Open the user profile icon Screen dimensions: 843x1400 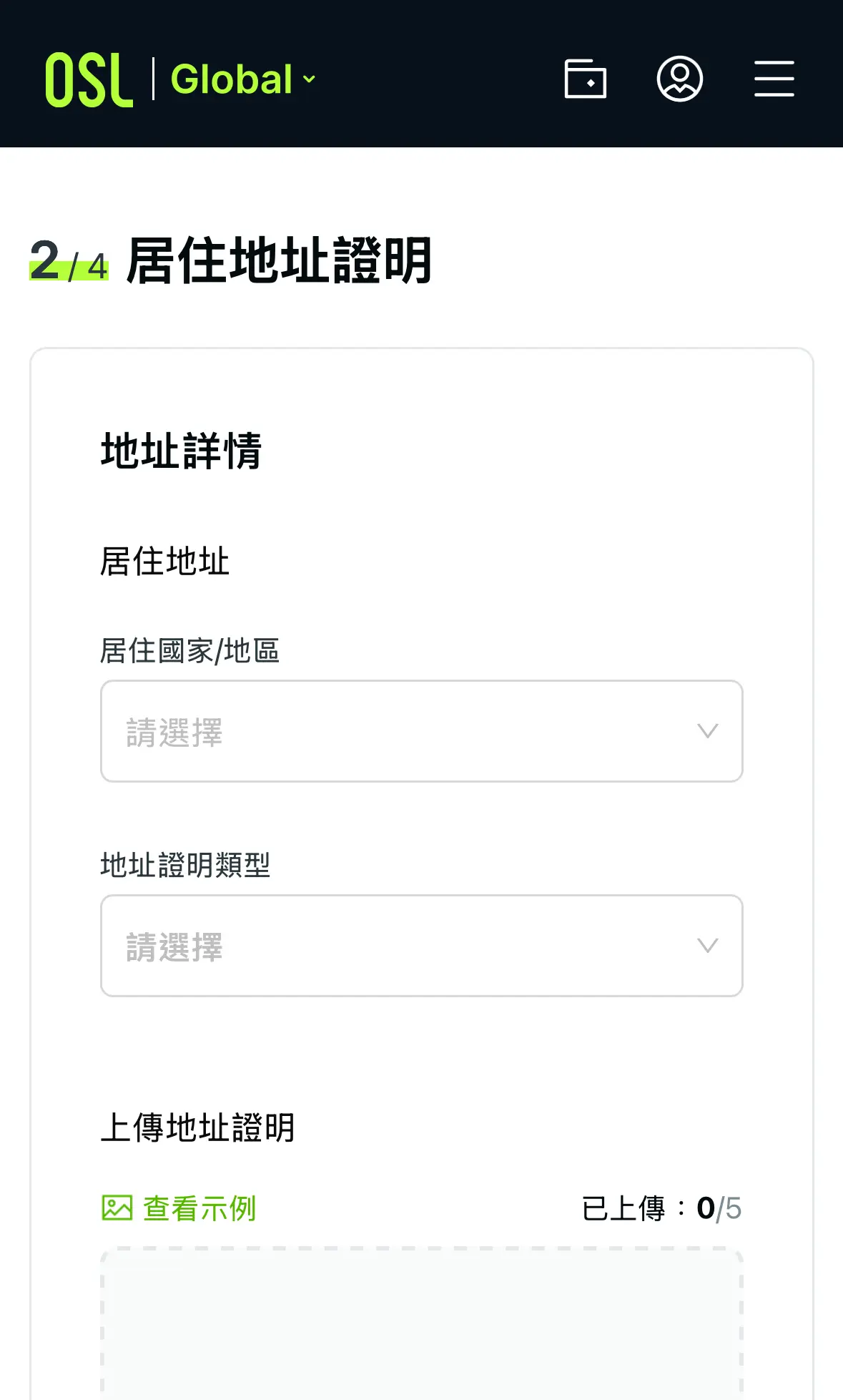pyautogui.click(x=679, y=79)
